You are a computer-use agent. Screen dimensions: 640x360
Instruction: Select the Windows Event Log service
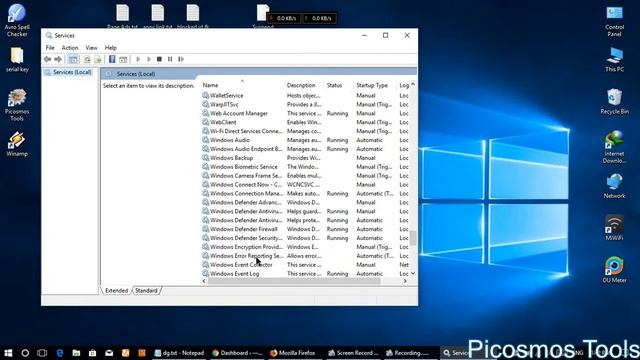coord(305,273)
